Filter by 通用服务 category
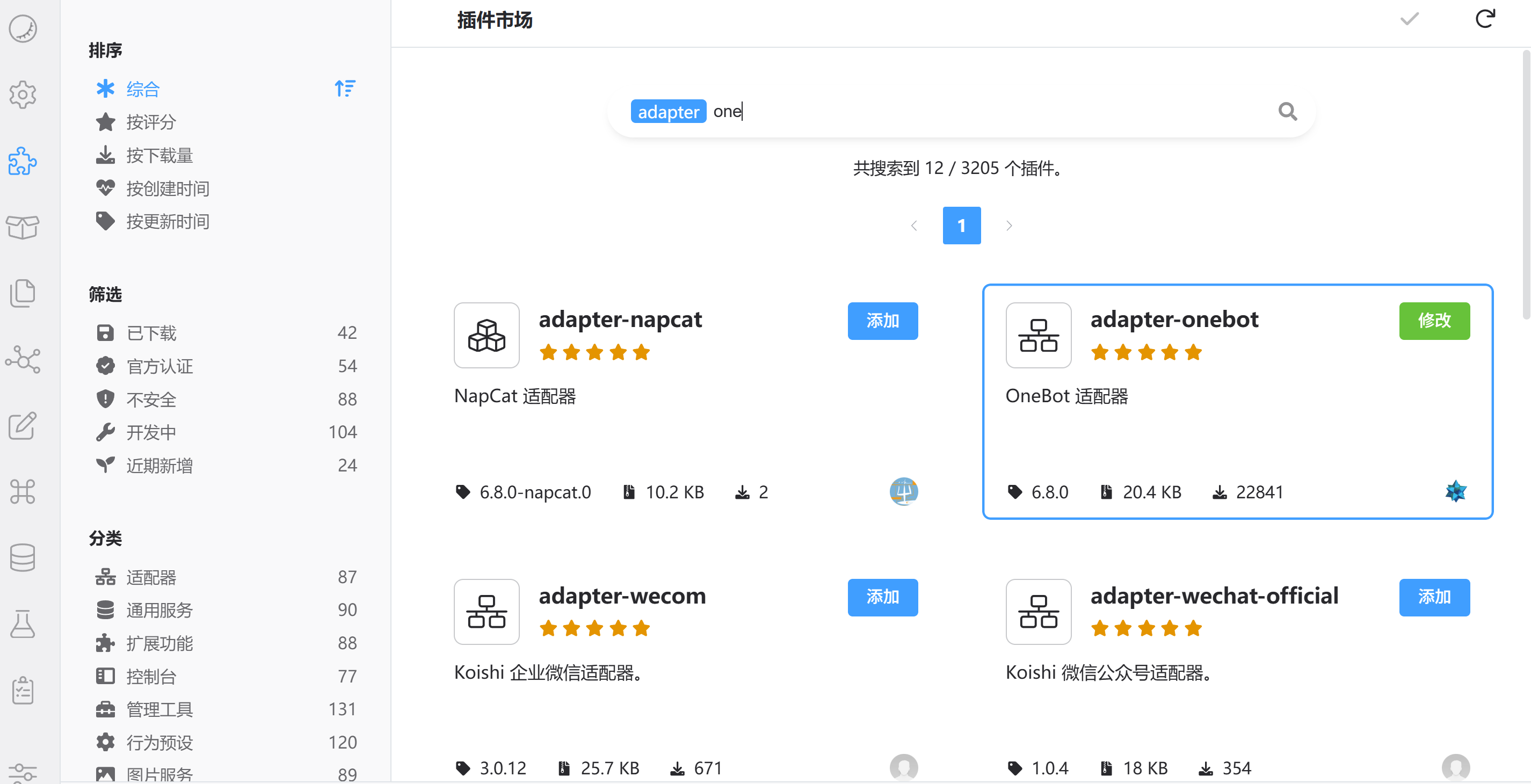 [225, 610]
